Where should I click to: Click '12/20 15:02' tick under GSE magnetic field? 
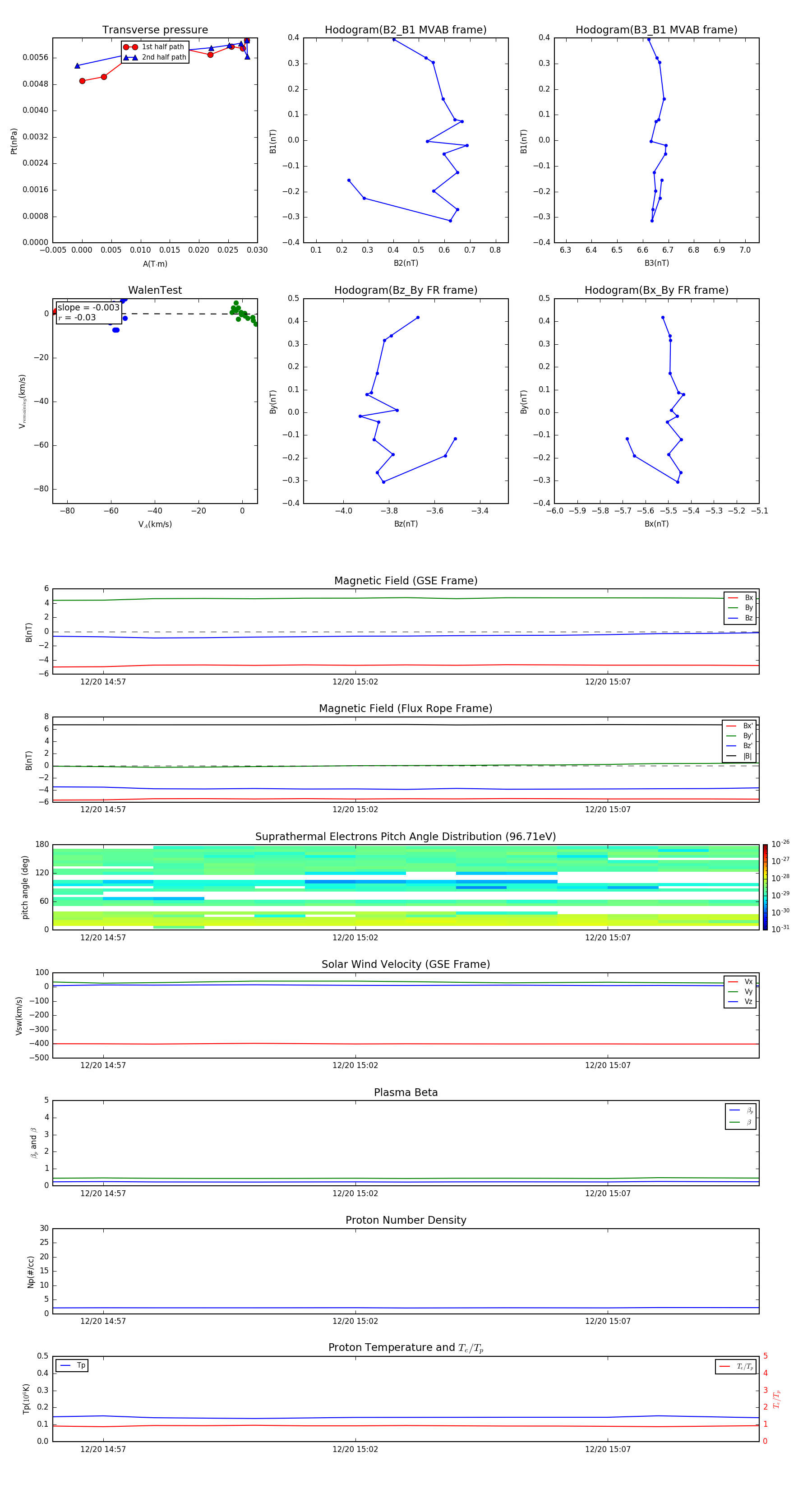(x=355, y=682)
